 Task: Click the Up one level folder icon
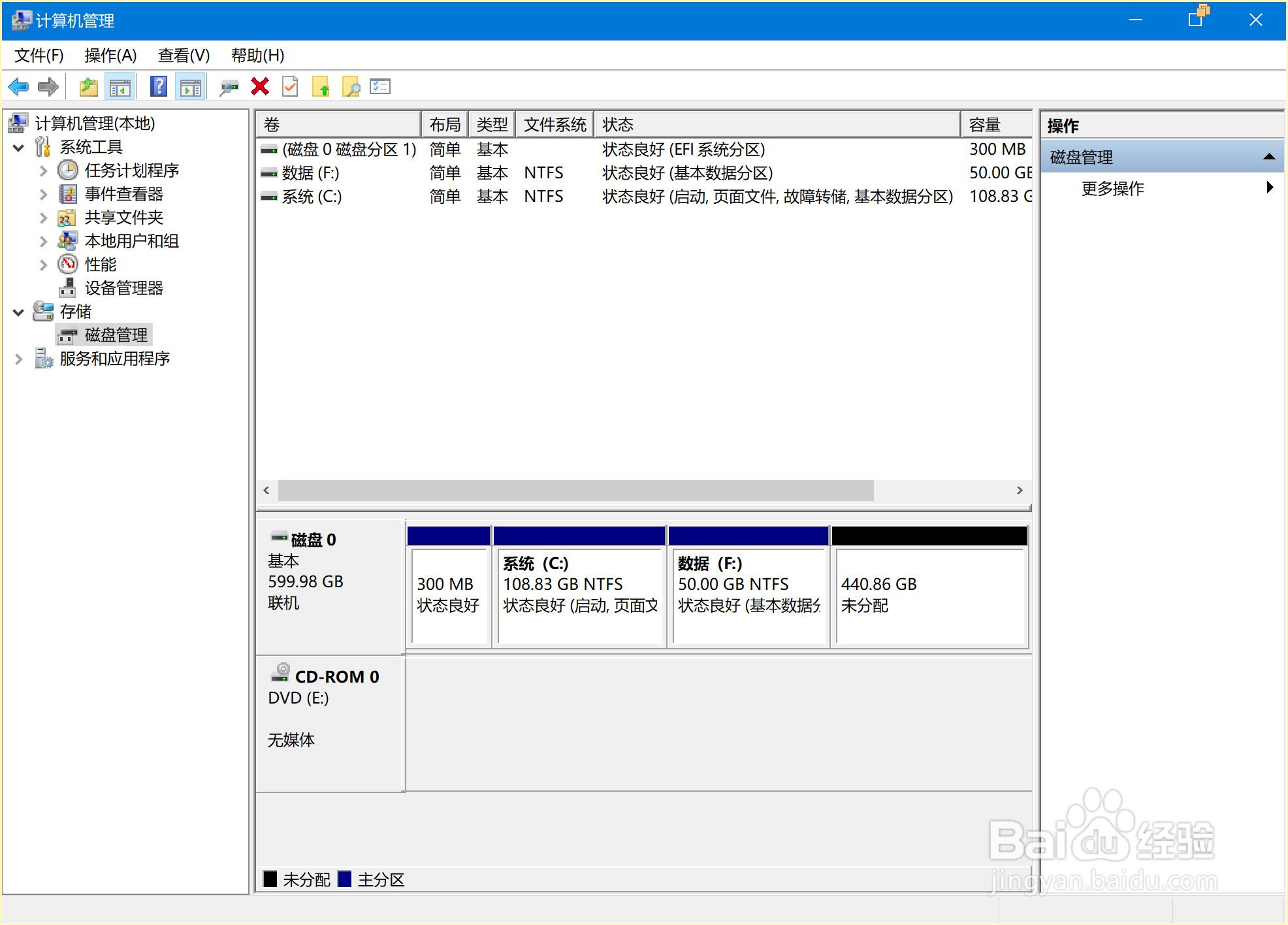88,86
